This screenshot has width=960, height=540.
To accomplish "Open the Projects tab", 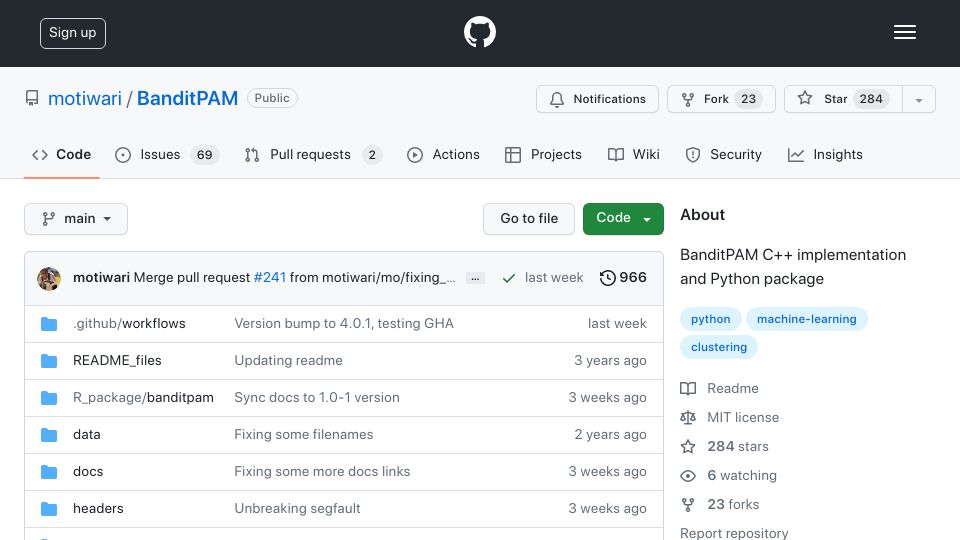I will (543, 154).
